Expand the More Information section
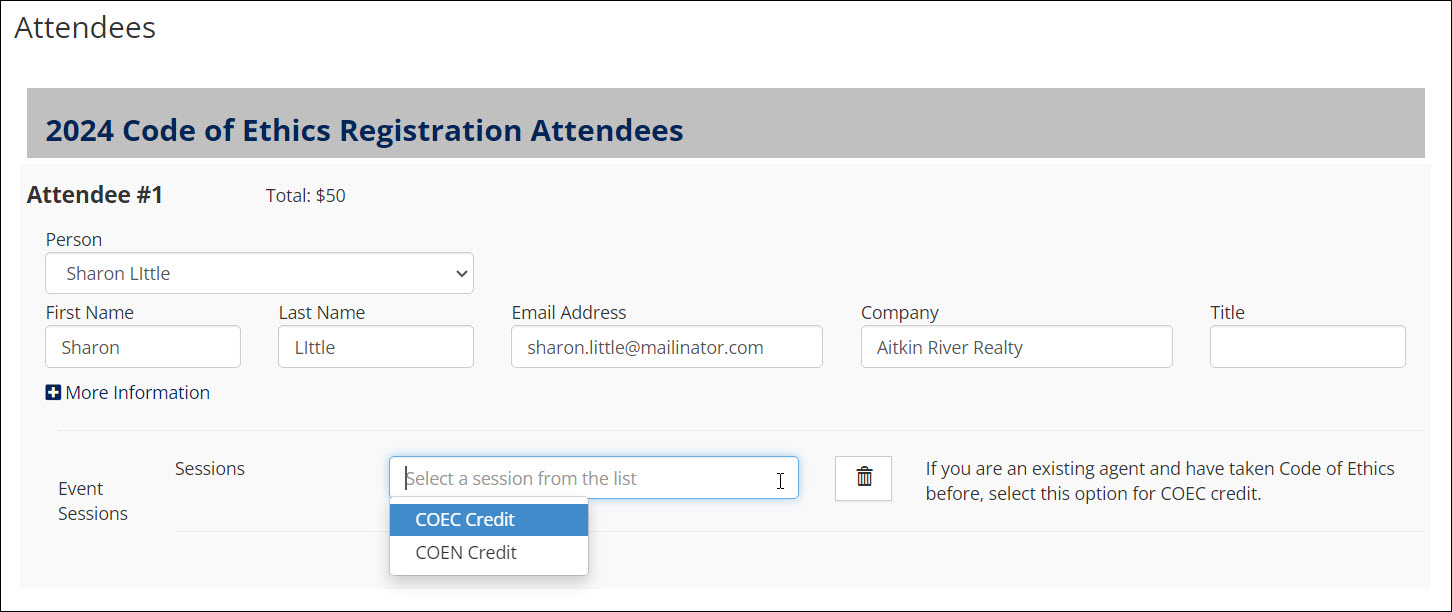The height and width of the screenshot is (612, 1452). click(128, 393)
